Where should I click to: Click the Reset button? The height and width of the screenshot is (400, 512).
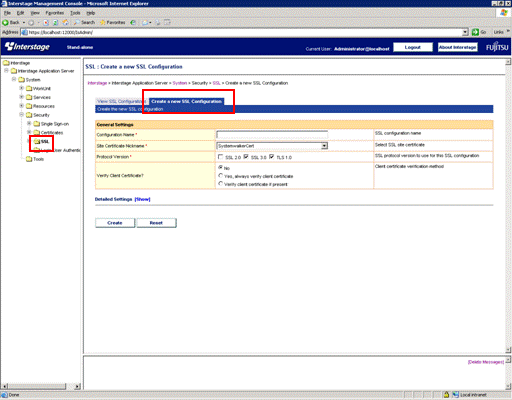pos(156,223)
